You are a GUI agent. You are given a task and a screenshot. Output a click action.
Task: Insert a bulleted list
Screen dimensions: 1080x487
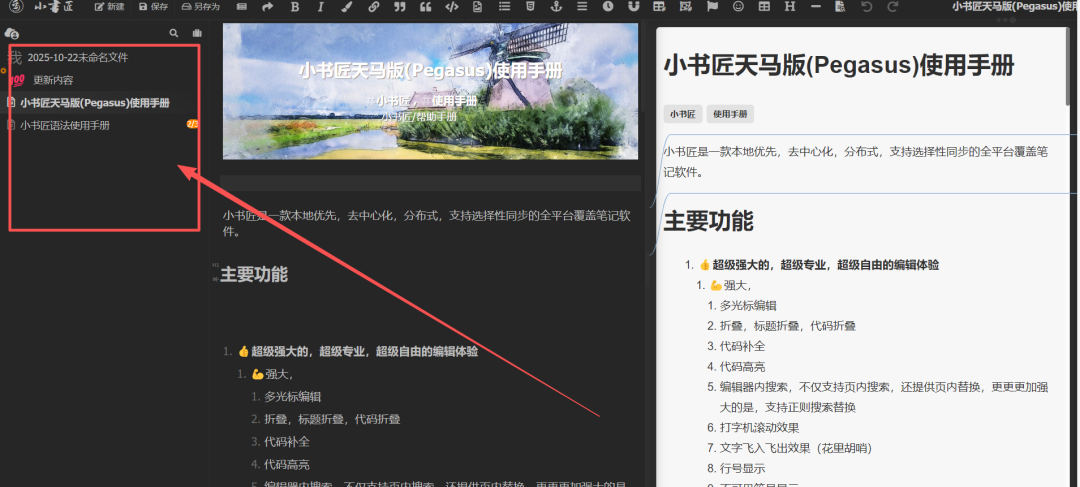pos(504,7)
